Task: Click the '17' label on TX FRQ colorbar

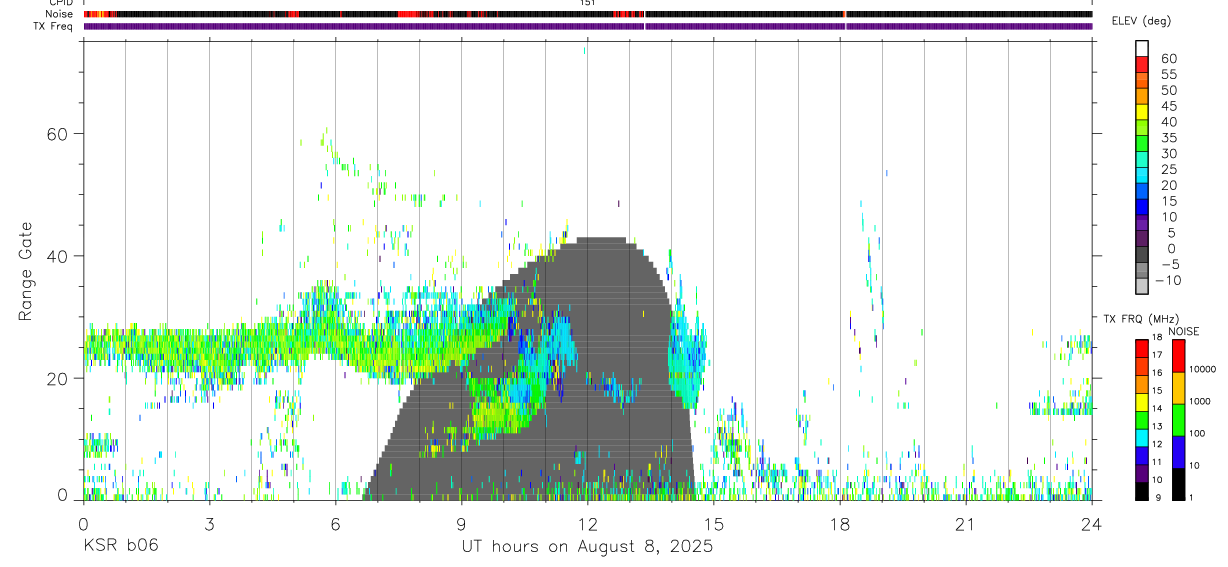Action: click(1157, 355)
